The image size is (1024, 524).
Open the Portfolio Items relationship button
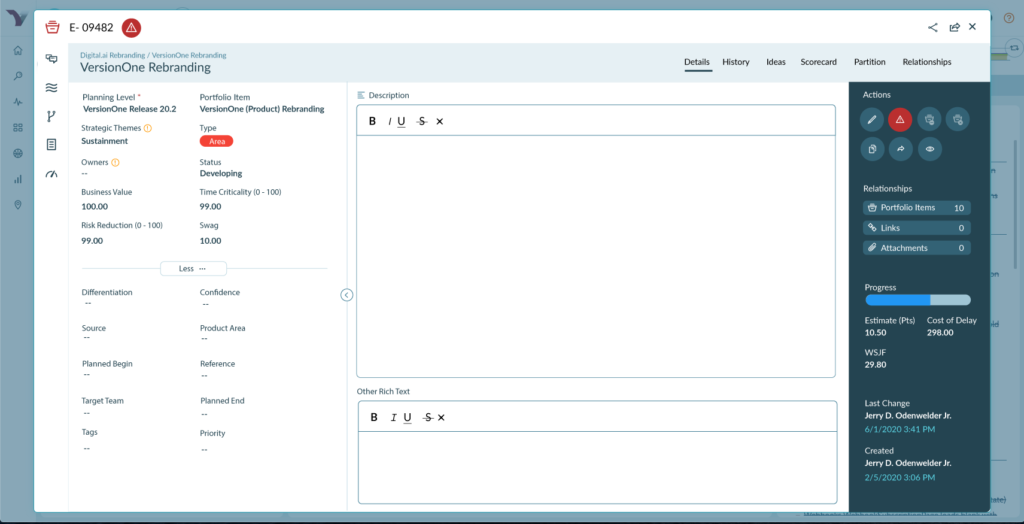pyautogui.click(x=917, y=208)
